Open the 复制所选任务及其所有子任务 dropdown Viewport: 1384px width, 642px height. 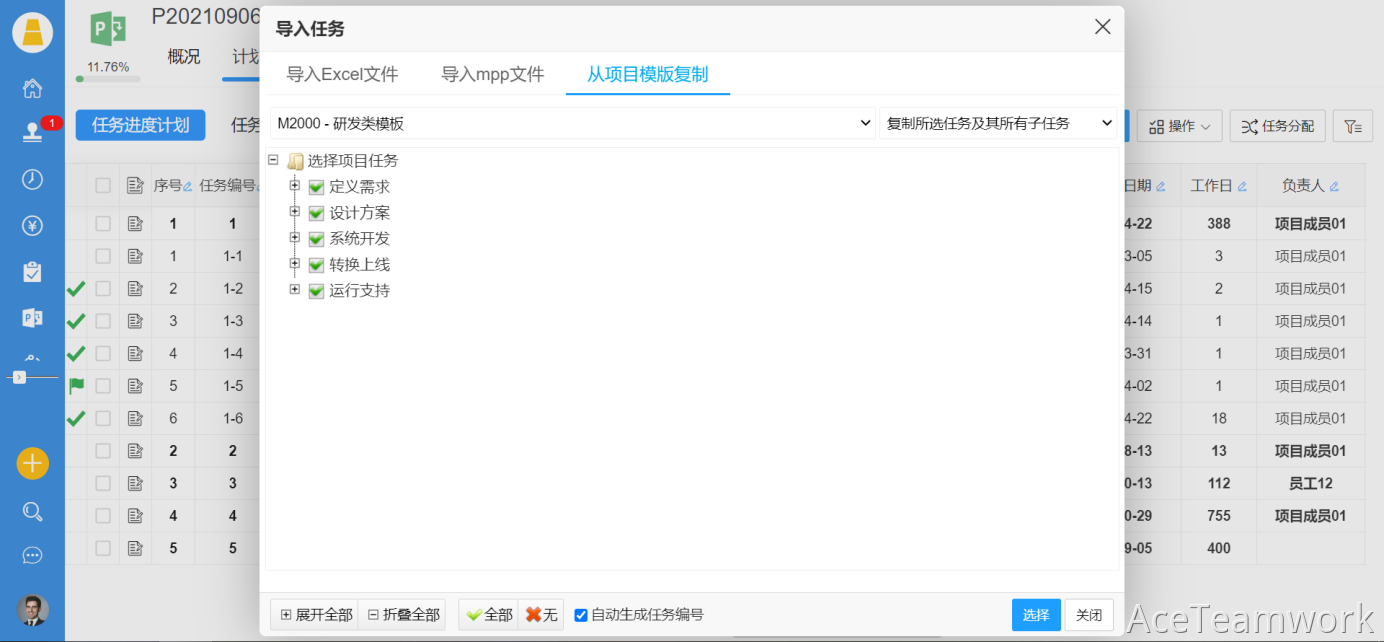pos(997,123)
